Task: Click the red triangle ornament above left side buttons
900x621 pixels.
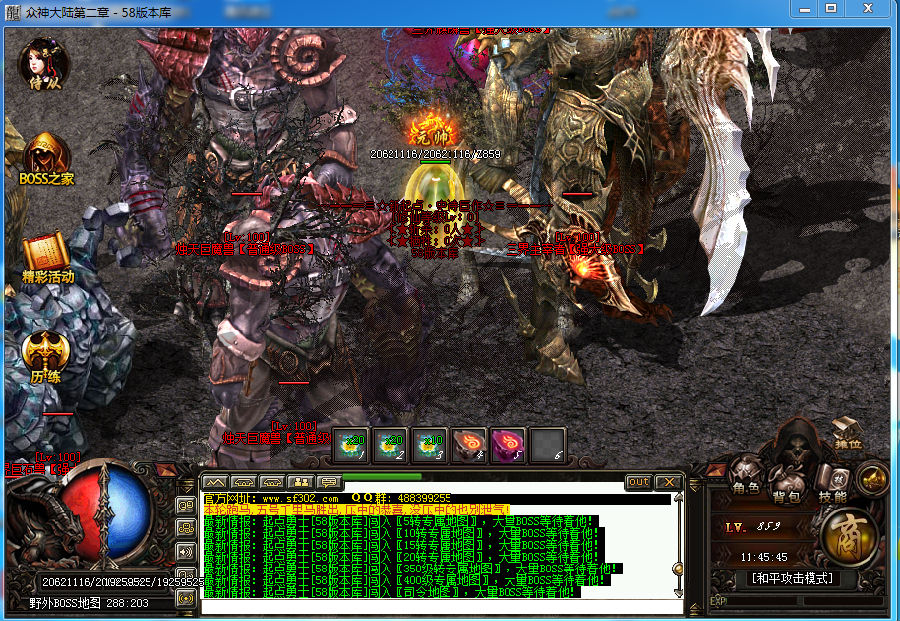Action: [x=166, y=470]
